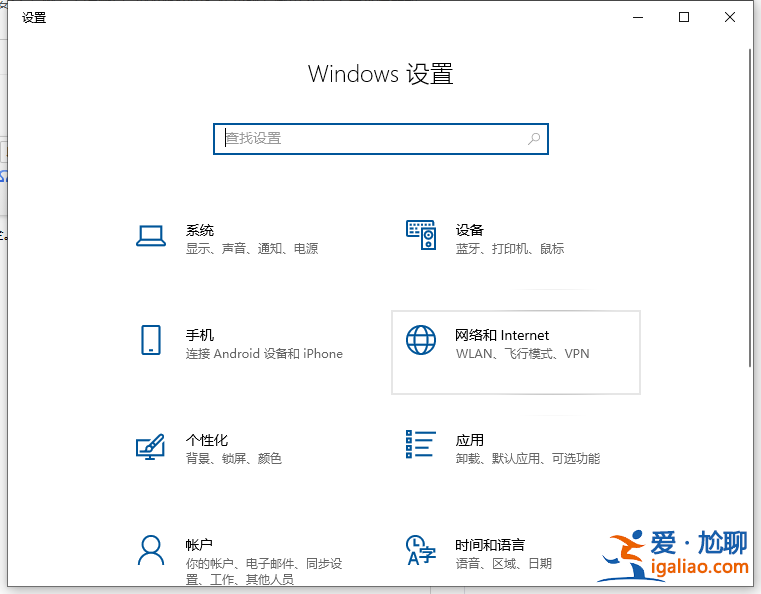Open the 个性化 paintbrush icon
Viewport: 761px width, 594px height.
click(150, 446)
